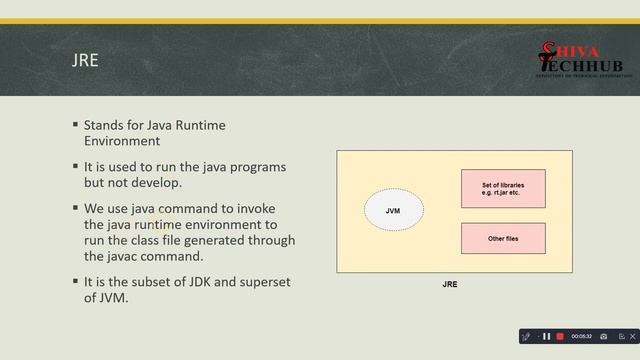Open the recorder's edit/notes icon

pos(622,336)
